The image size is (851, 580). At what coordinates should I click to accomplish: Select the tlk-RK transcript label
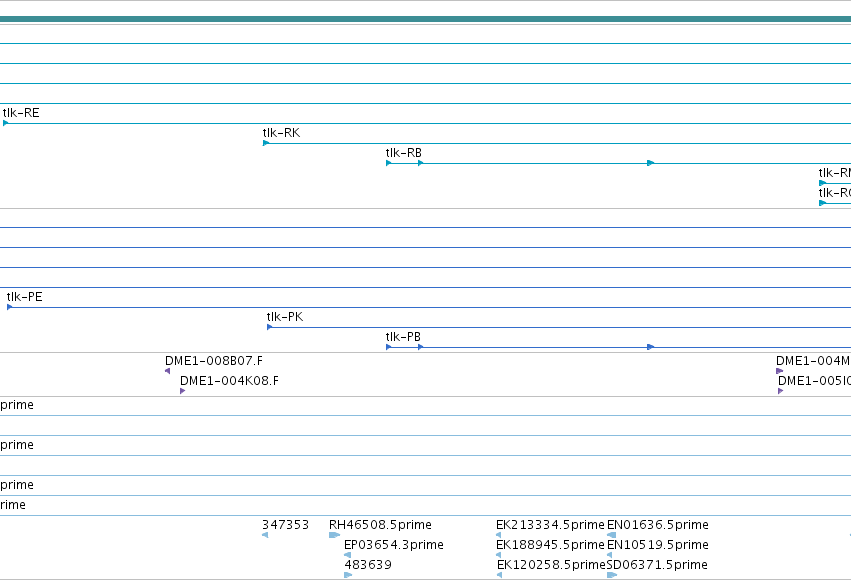[281, 133]
